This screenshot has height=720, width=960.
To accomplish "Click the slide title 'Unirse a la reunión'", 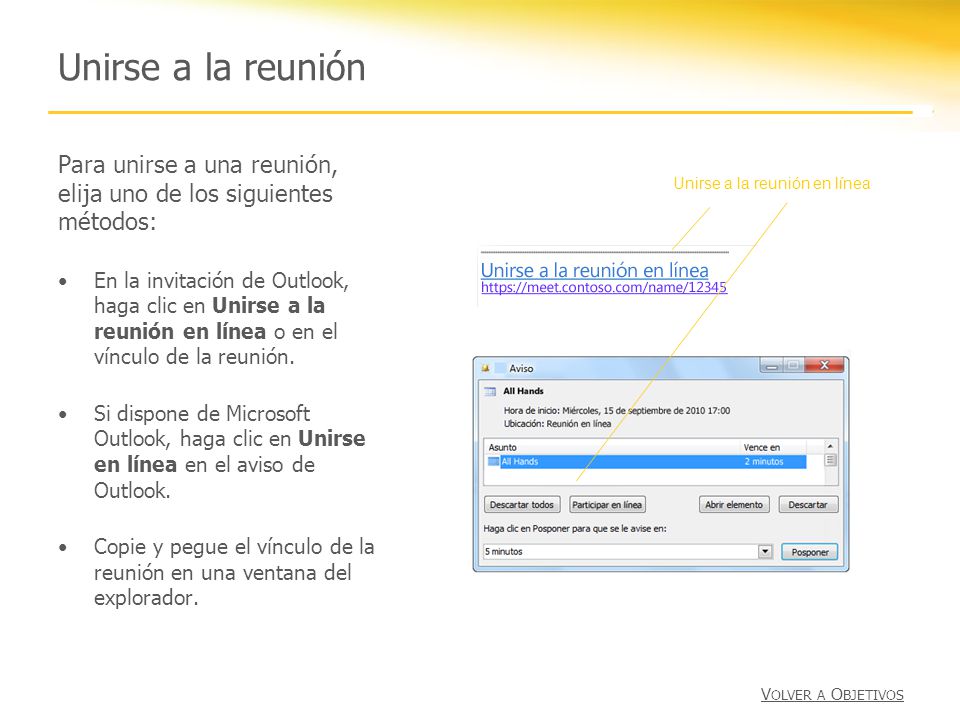I will (212, 67).
